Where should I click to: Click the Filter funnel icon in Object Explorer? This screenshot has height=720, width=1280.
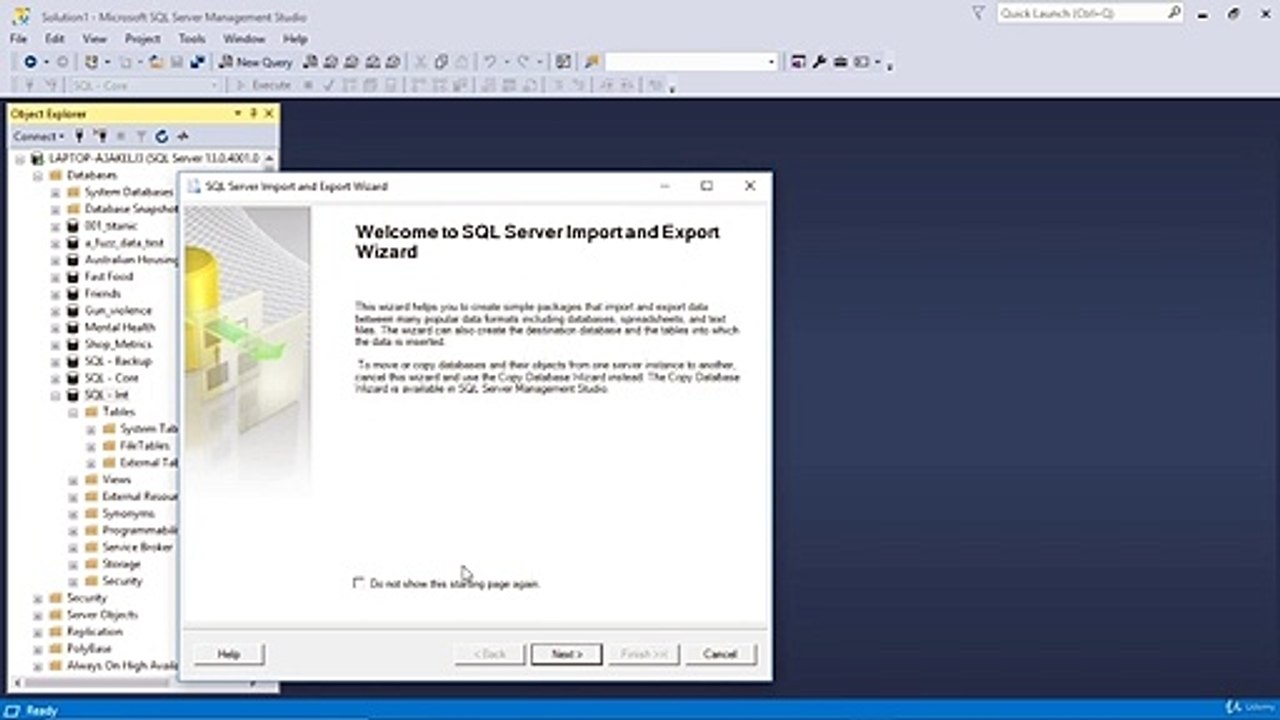tap(141, 136)
